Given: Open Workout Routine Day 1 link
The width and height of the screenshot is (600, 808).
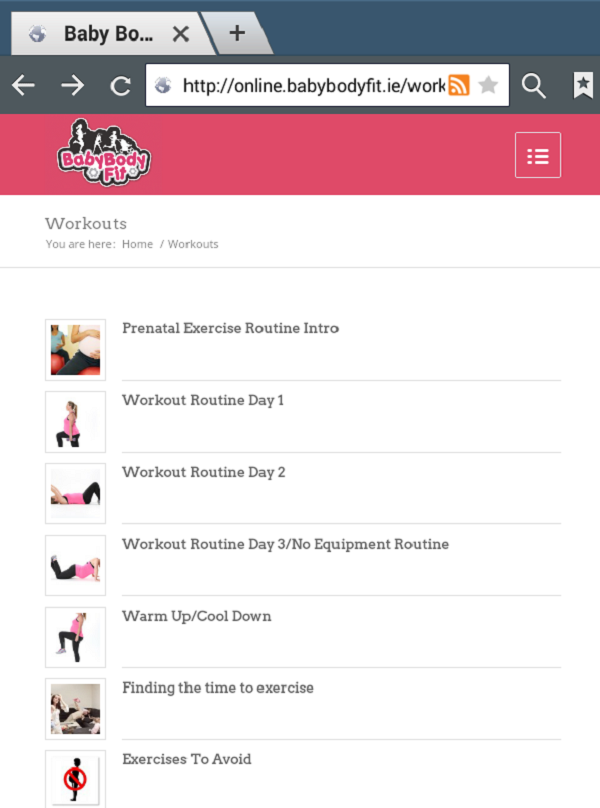Looking at the screenshot, I should point(203,400).
